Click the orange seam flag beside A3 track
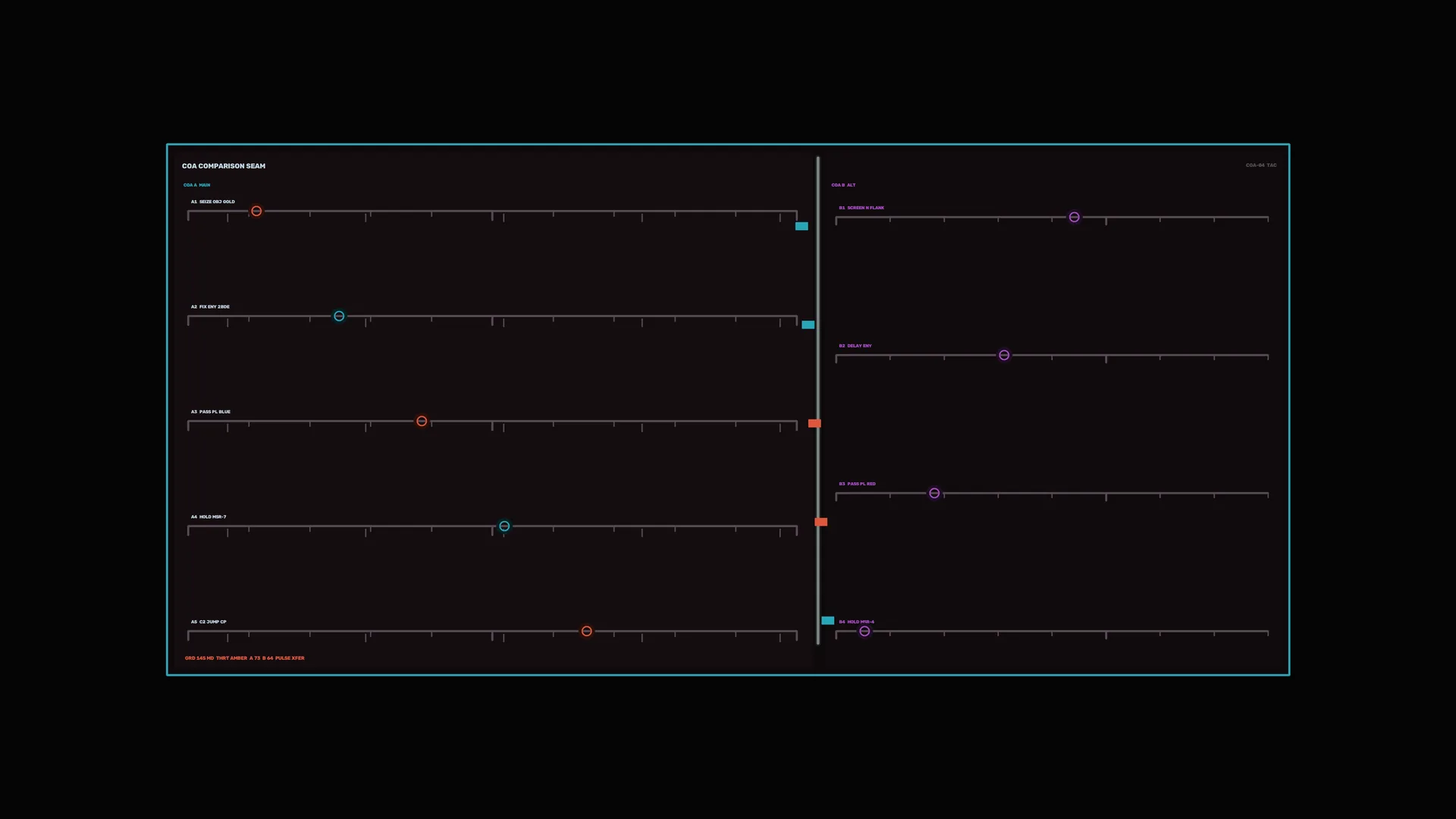This screenshot has width=1456, height=819. click(814, 423)
